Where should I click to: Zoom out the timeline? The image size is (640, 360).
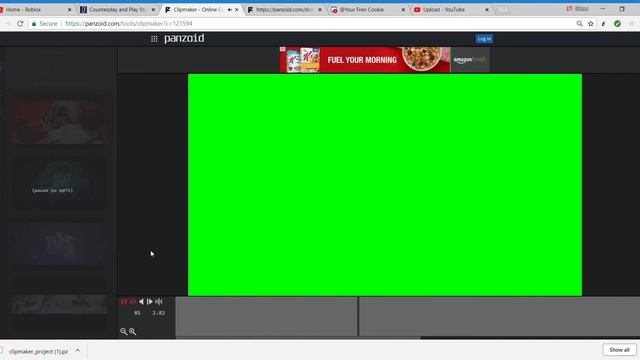124,331
